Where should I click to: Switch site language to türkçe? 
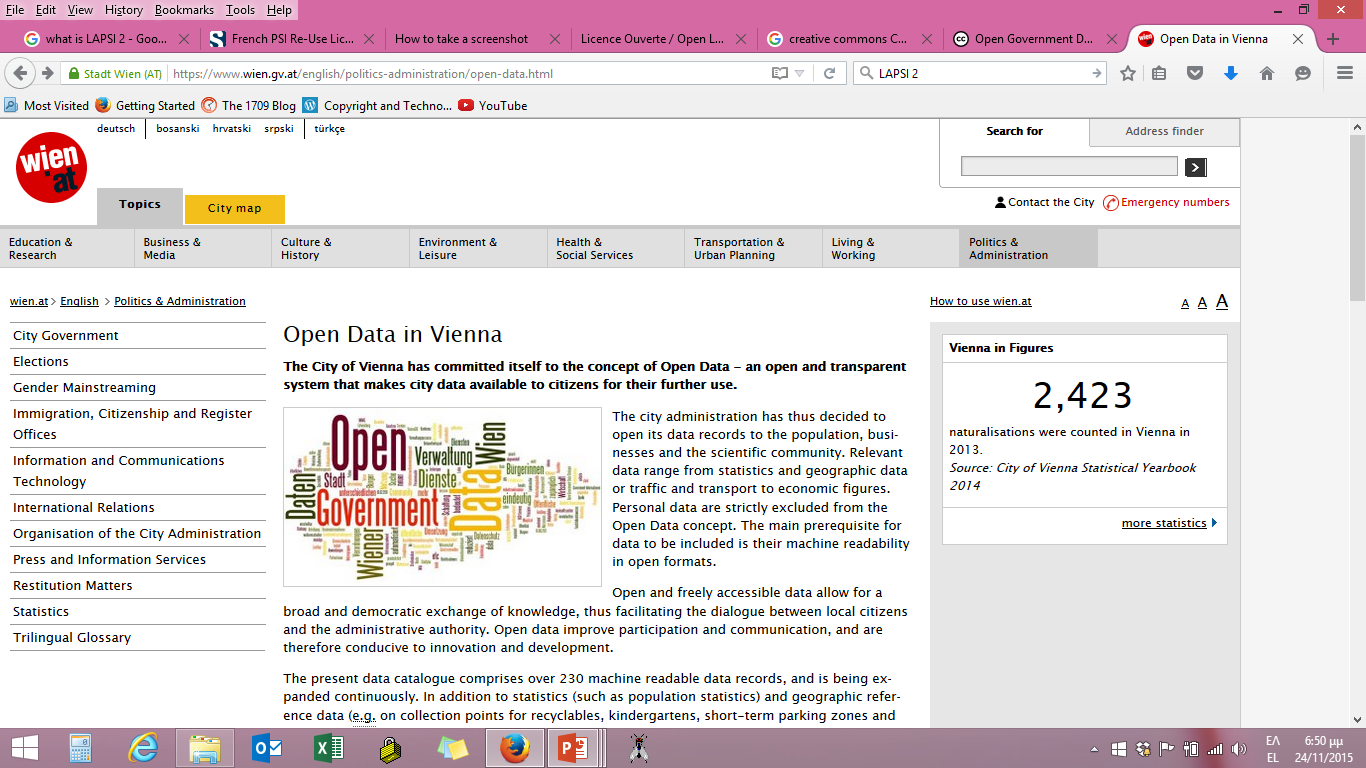(x=329, y=129)
